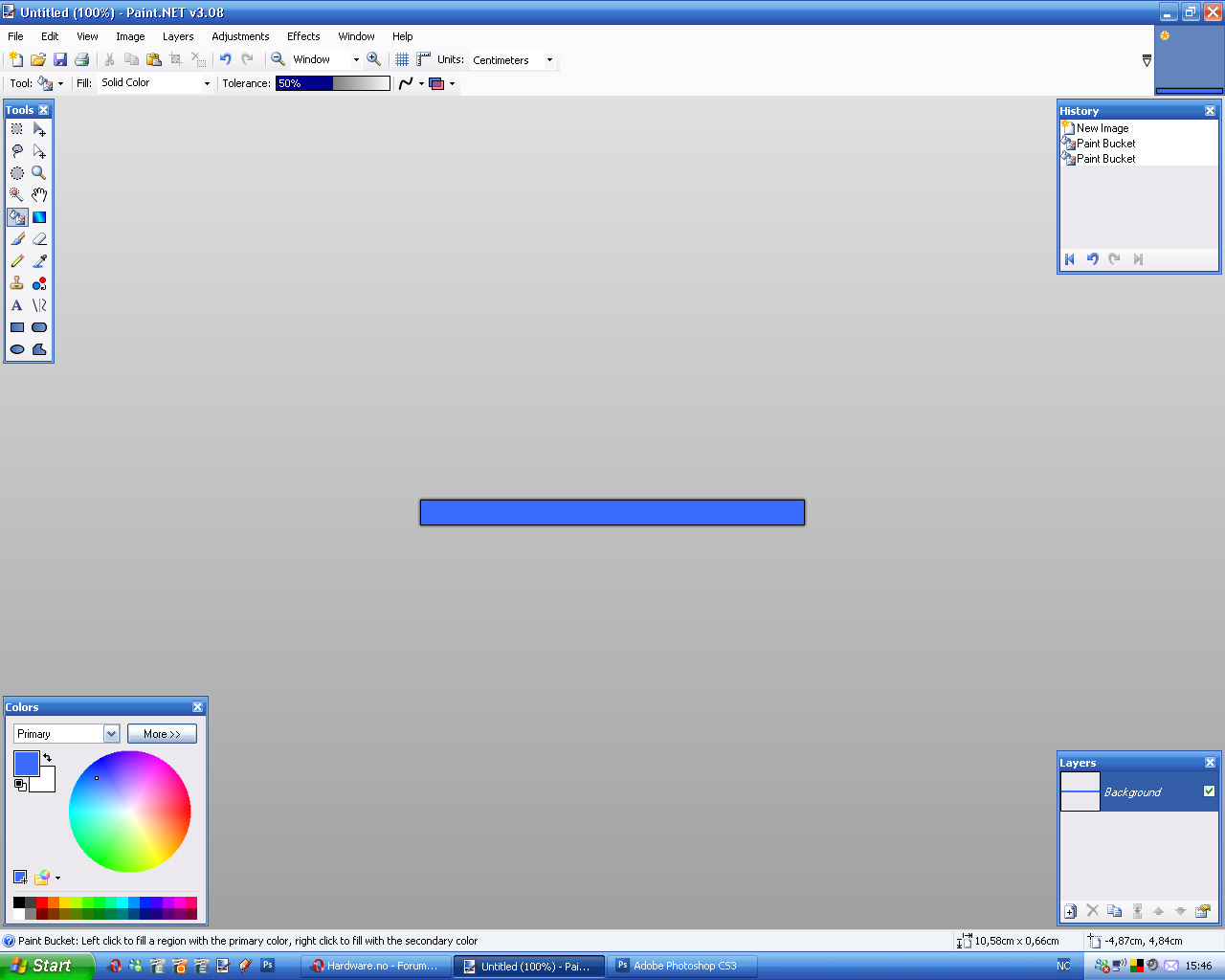Click the Save icon in toolbar
This screenshot has width=1225, height=980.
tap(60, 59)
